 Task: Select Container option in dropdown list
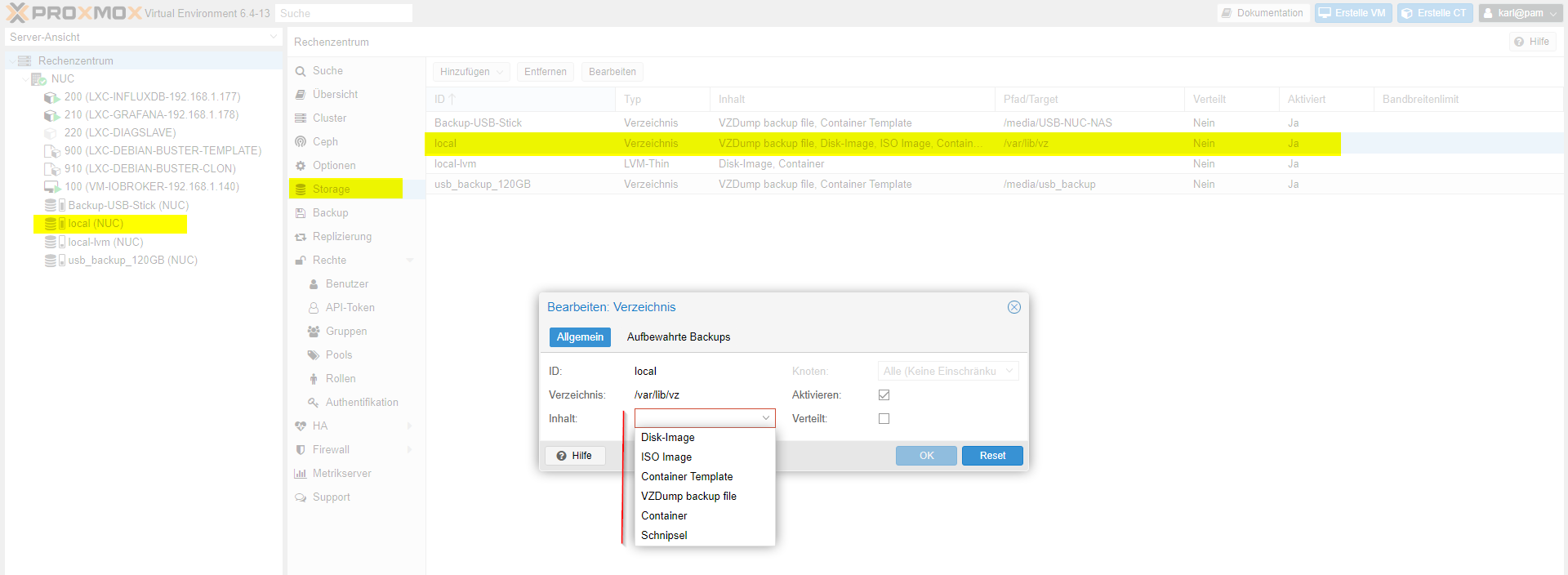(x=705, y=516)
